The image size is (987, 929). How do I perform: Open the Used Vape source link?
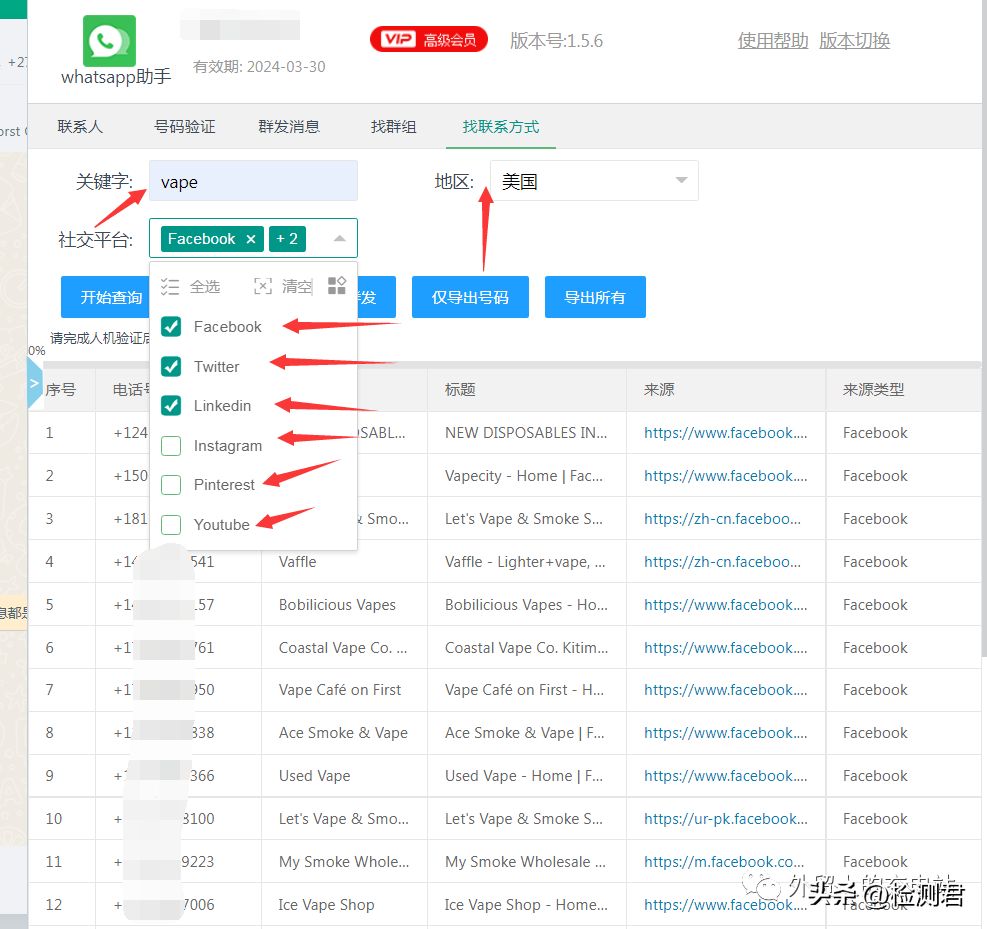click(x=725, y=776)
